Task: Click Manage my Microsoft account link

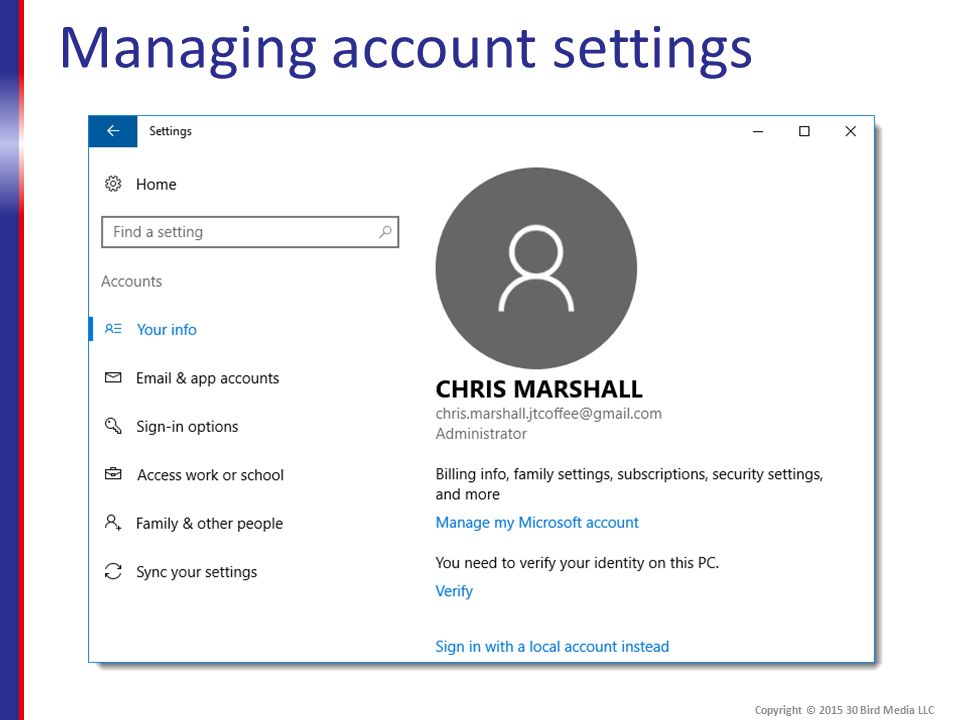Action: tap(537, 522)
